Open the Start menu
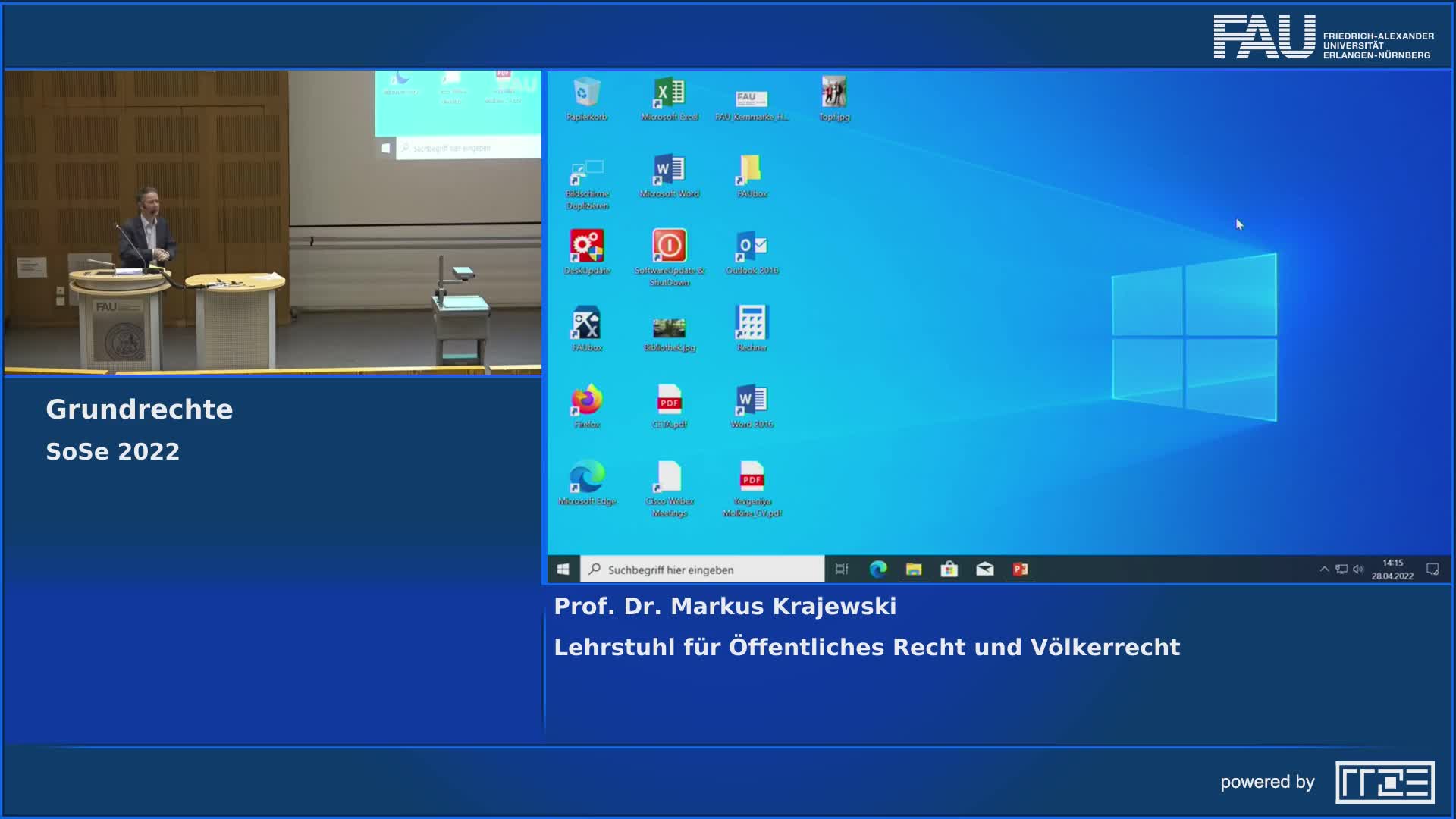The width and height of the screenshot is (1456, 819). click(x=561, y=568)
